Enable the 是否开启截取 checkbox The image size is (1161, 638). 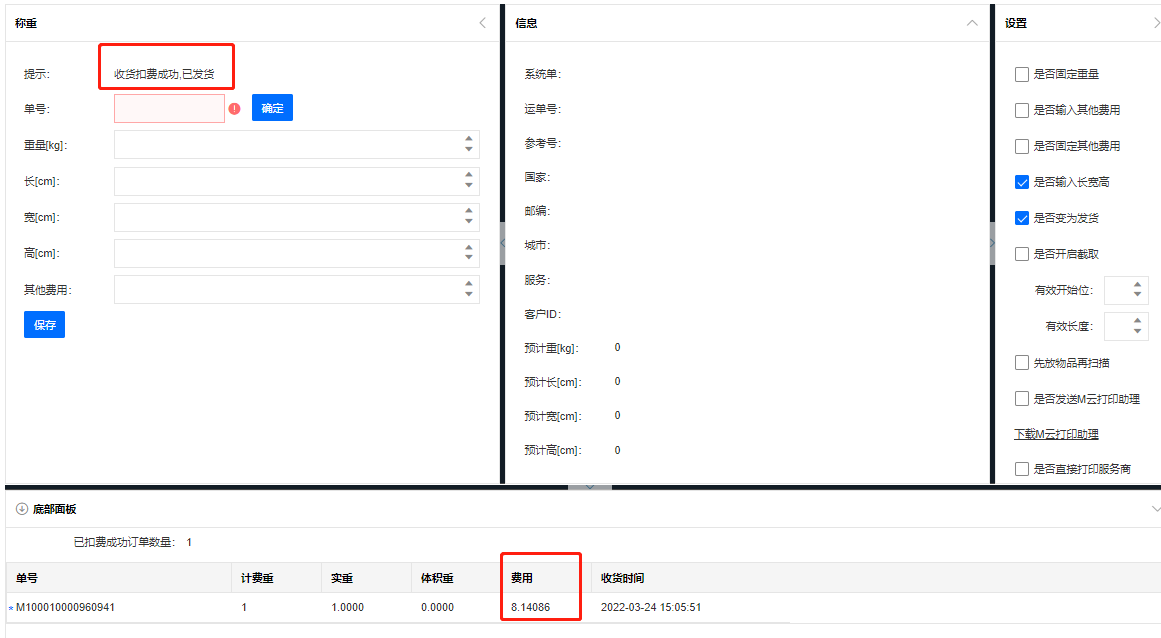point(1022,254)
